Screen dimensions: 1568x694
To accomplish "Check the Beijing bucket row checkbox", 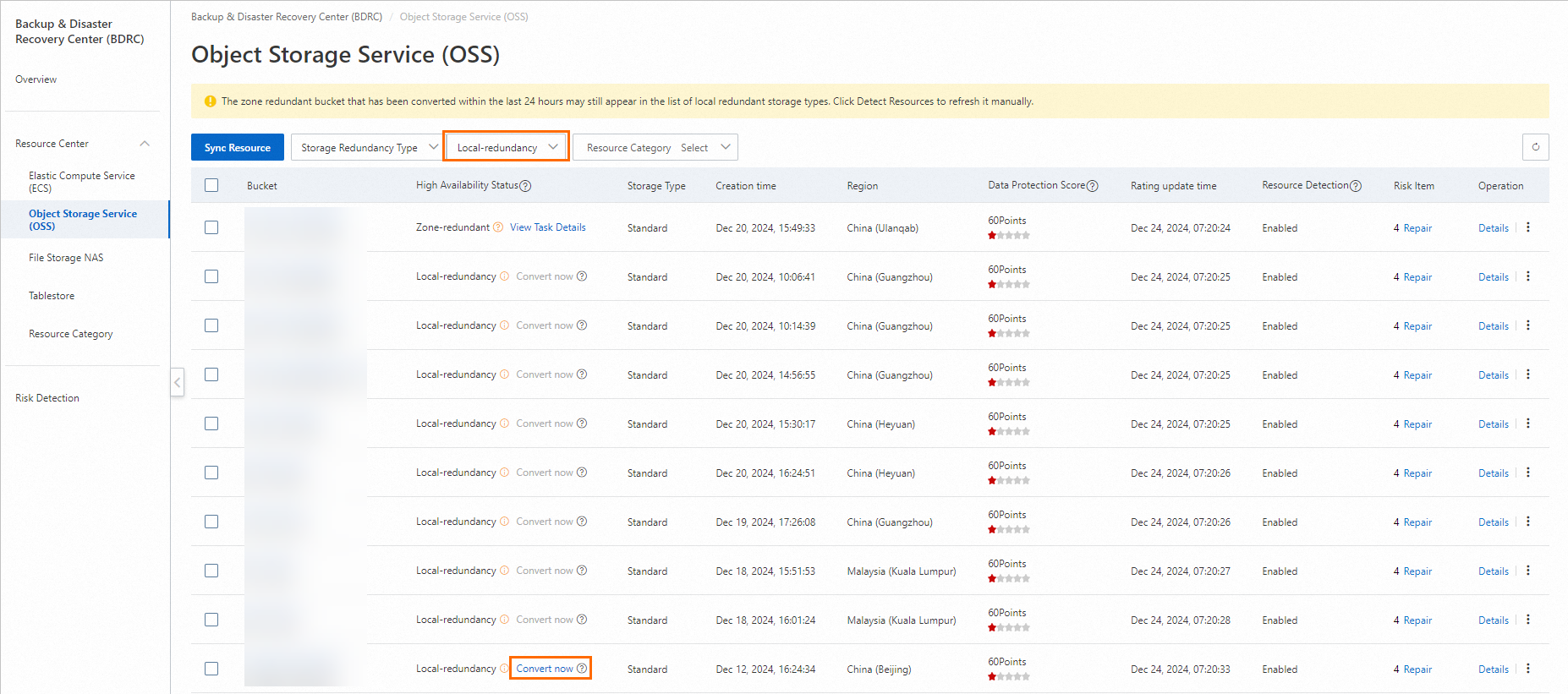I will (211, 669).
